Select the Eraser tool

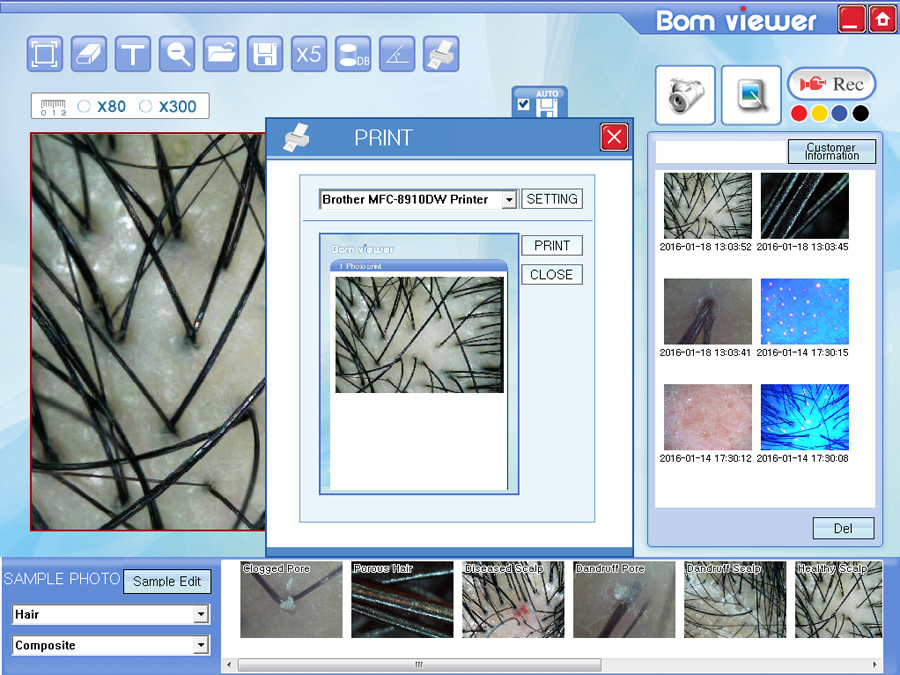point(90,54)
